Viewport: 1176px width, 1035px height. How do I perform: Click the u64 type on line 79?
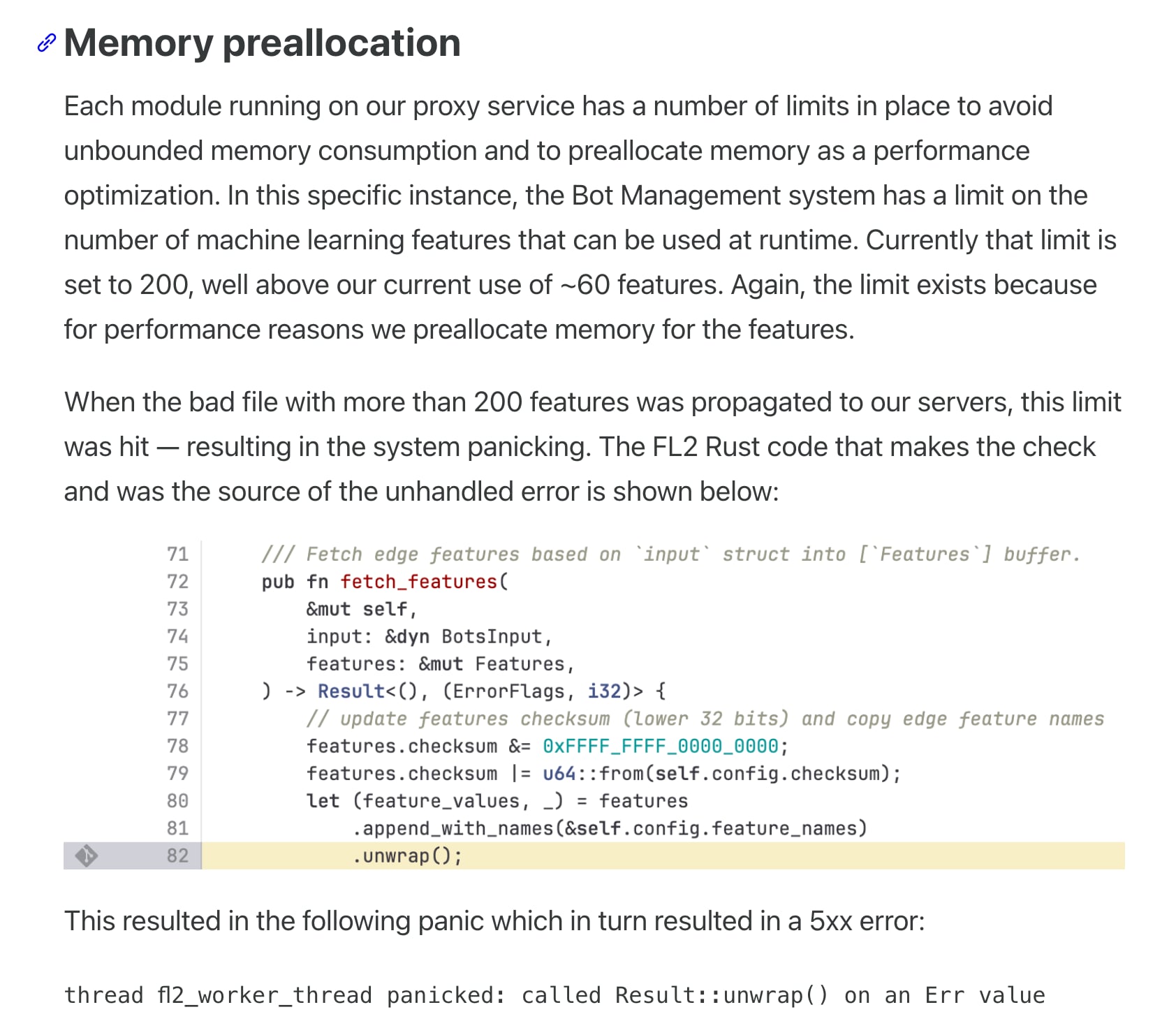pos(559,774)
